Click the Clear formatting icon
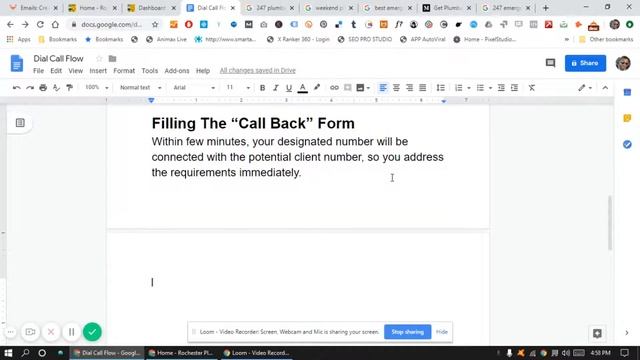This screenshot has height=360, width=640. (531, 88)
